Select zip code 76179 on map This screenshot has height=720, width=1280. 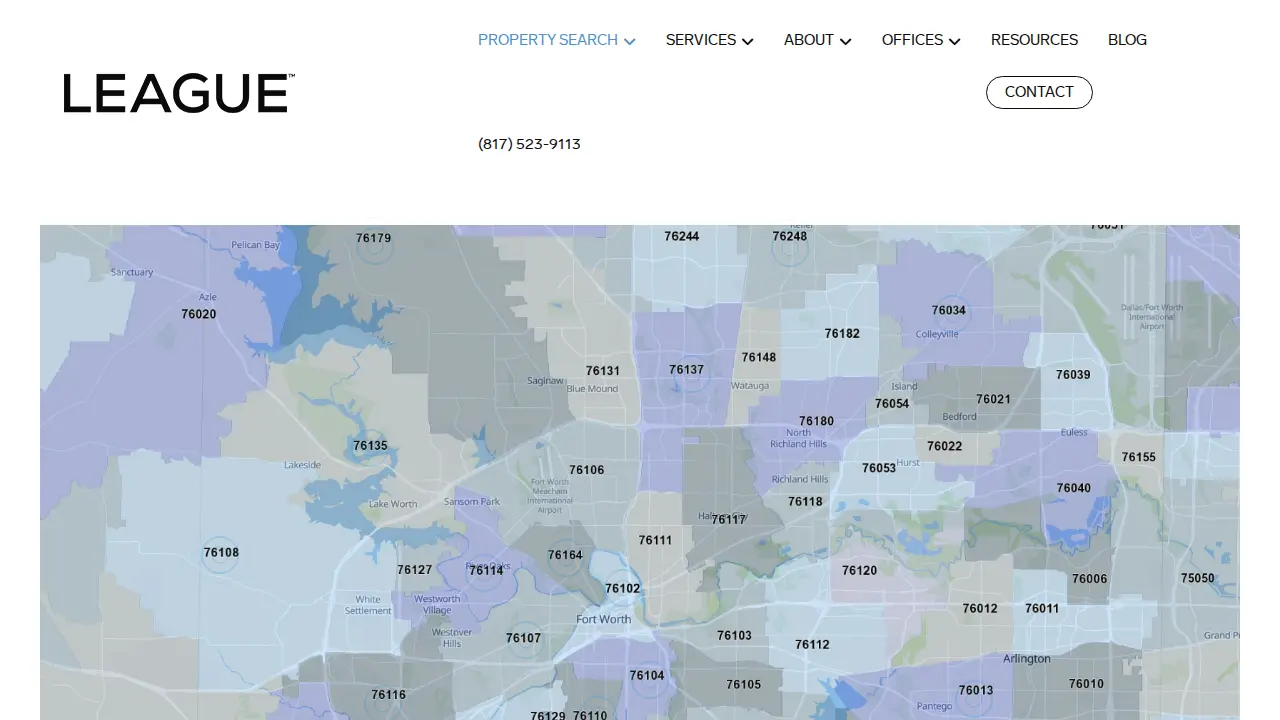coord(373,238)
